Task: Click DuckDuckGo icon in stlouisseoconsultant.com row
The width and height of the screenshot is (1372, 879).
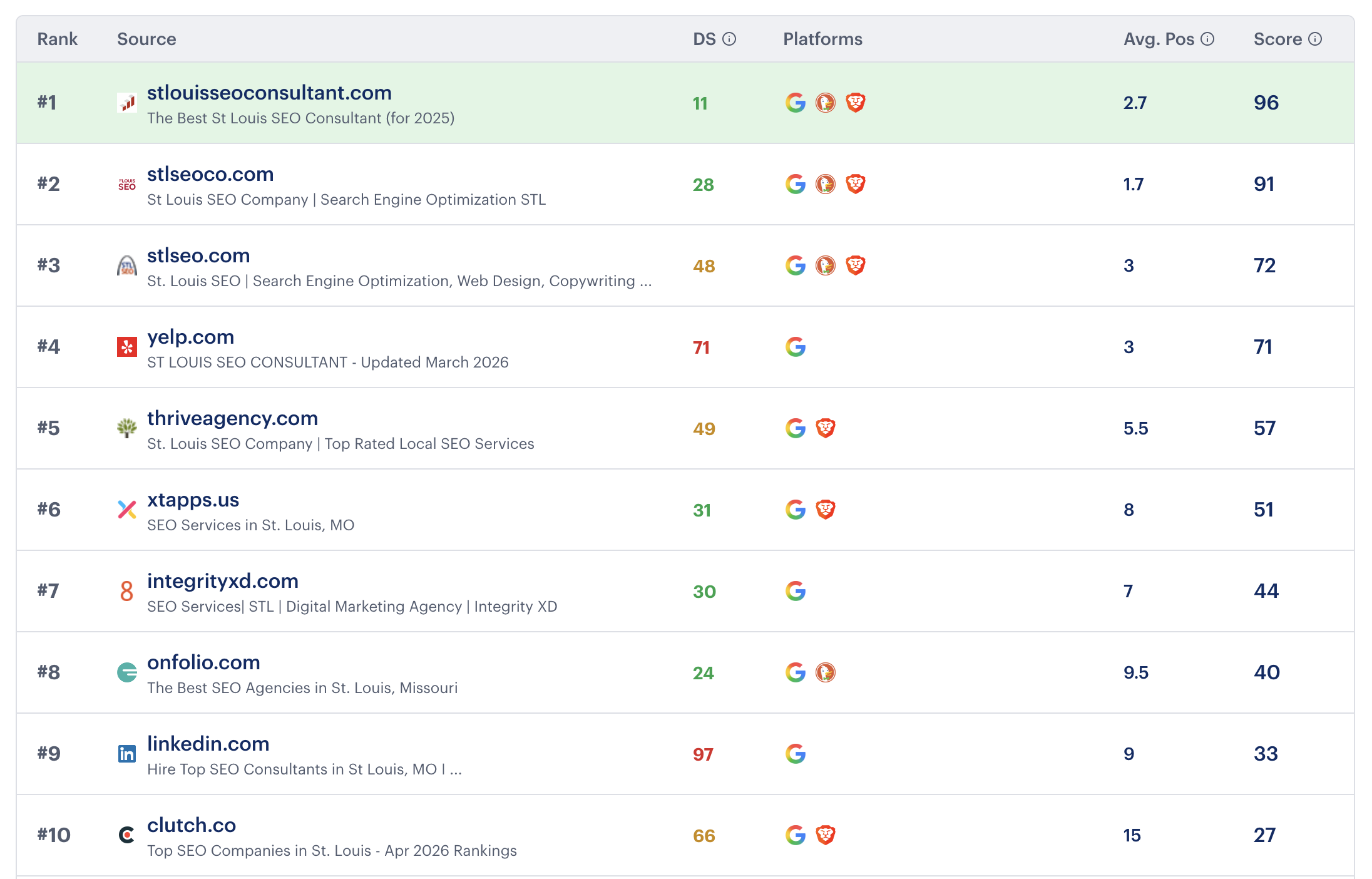Action: (826, 103)
